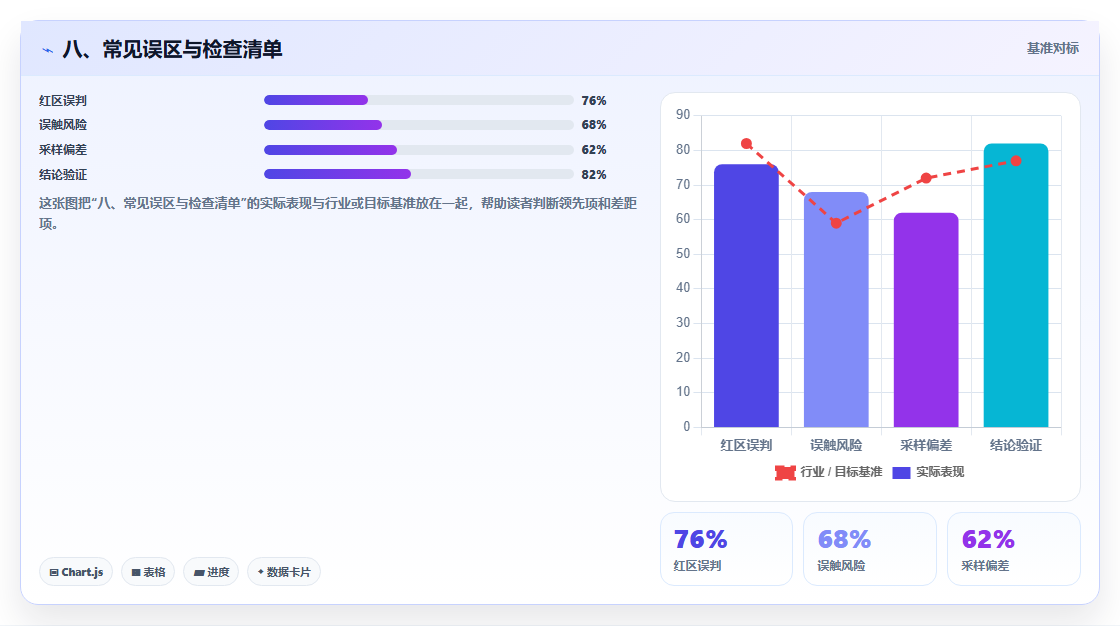Click the 红区误判 row label in progress list
The image size is (1120, 626).
(x=63, y=101)
